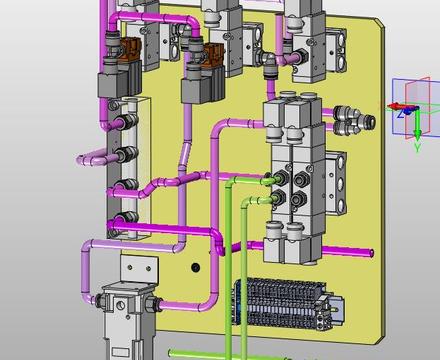Pick the bracket with two holes above the regulator
This screenshot has width=440, height=360.
(x=139, y=269)
